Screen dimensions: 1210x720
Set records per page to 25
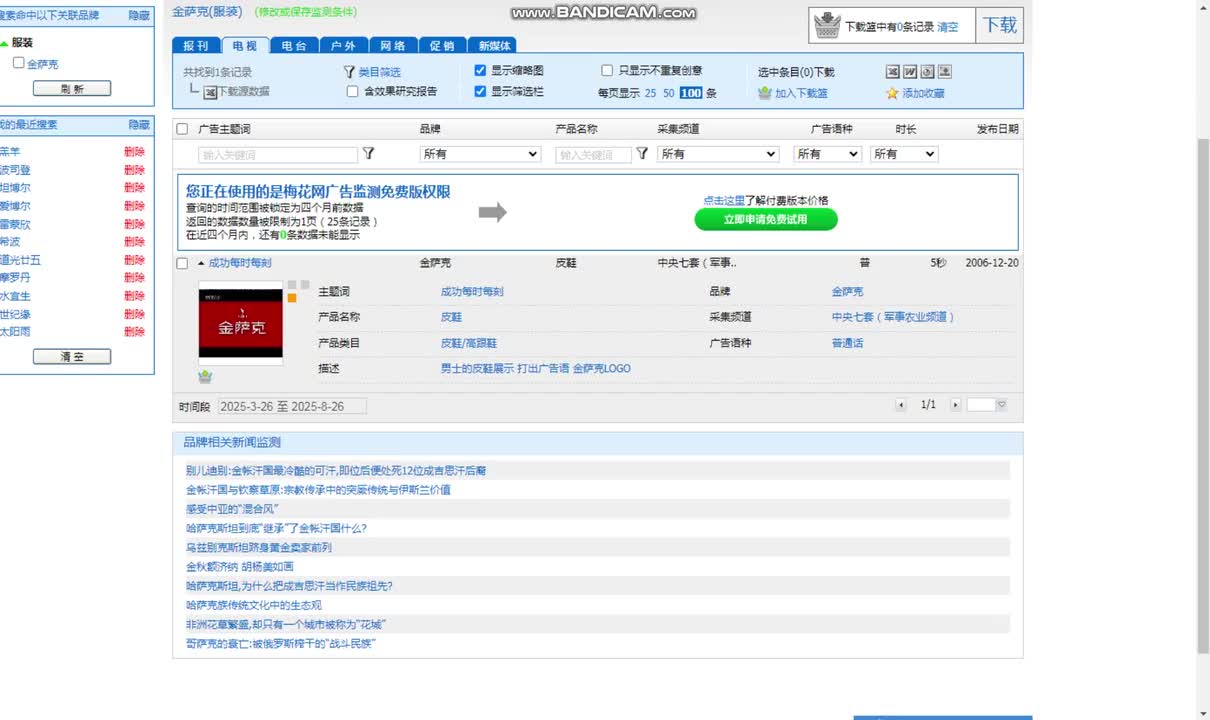pos(650,93)
